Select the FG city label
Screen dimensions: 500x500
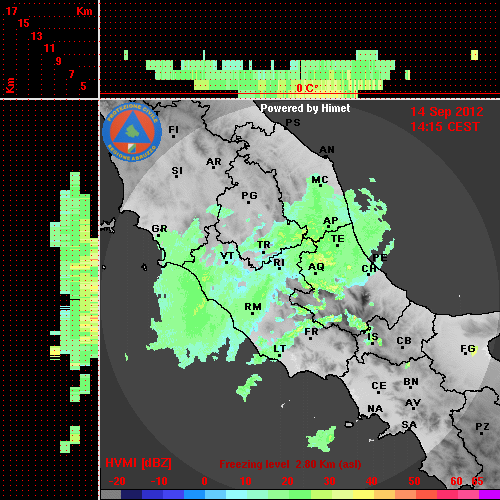[467, 349]
